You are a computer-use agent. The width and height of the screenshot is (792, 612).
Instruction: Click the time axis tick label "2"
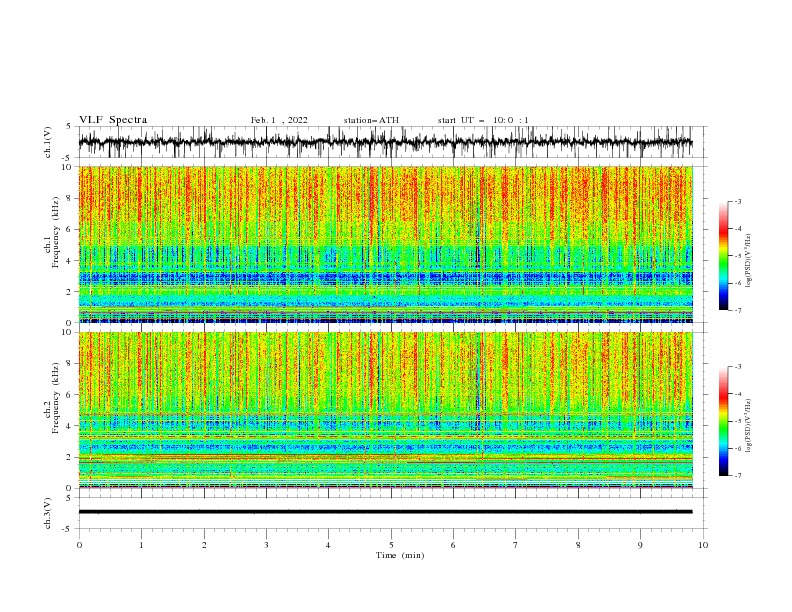click(204, 545)
